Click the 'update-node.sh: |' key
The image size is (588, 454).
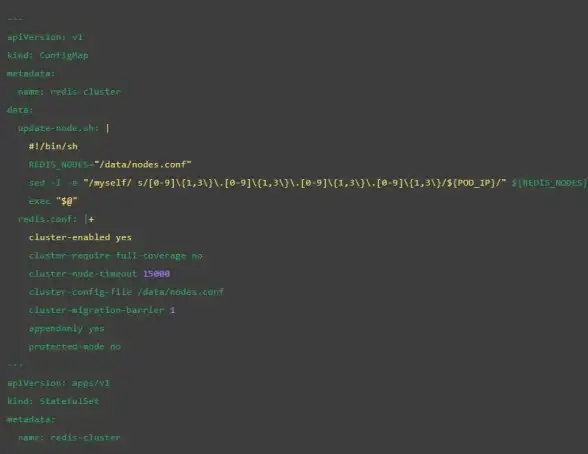click(64, 128)
